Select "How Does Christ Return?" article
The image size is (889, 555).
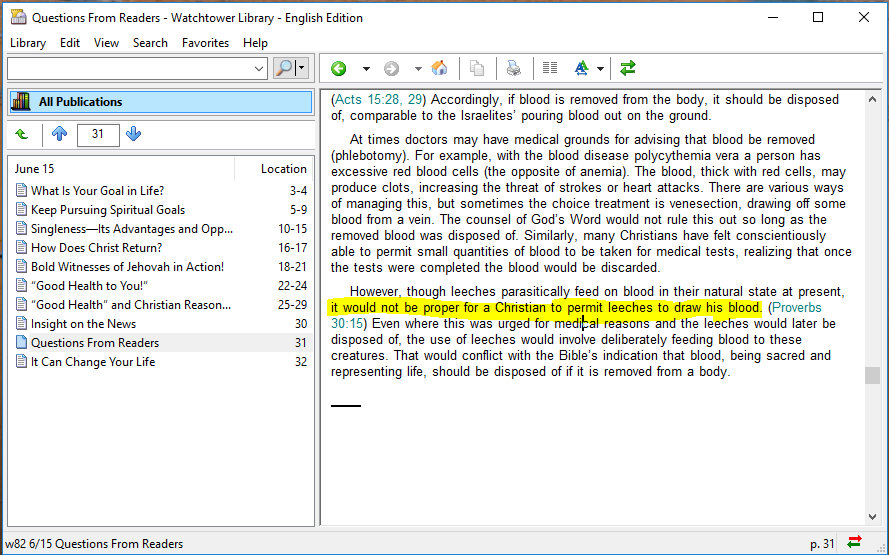(96, 248)
